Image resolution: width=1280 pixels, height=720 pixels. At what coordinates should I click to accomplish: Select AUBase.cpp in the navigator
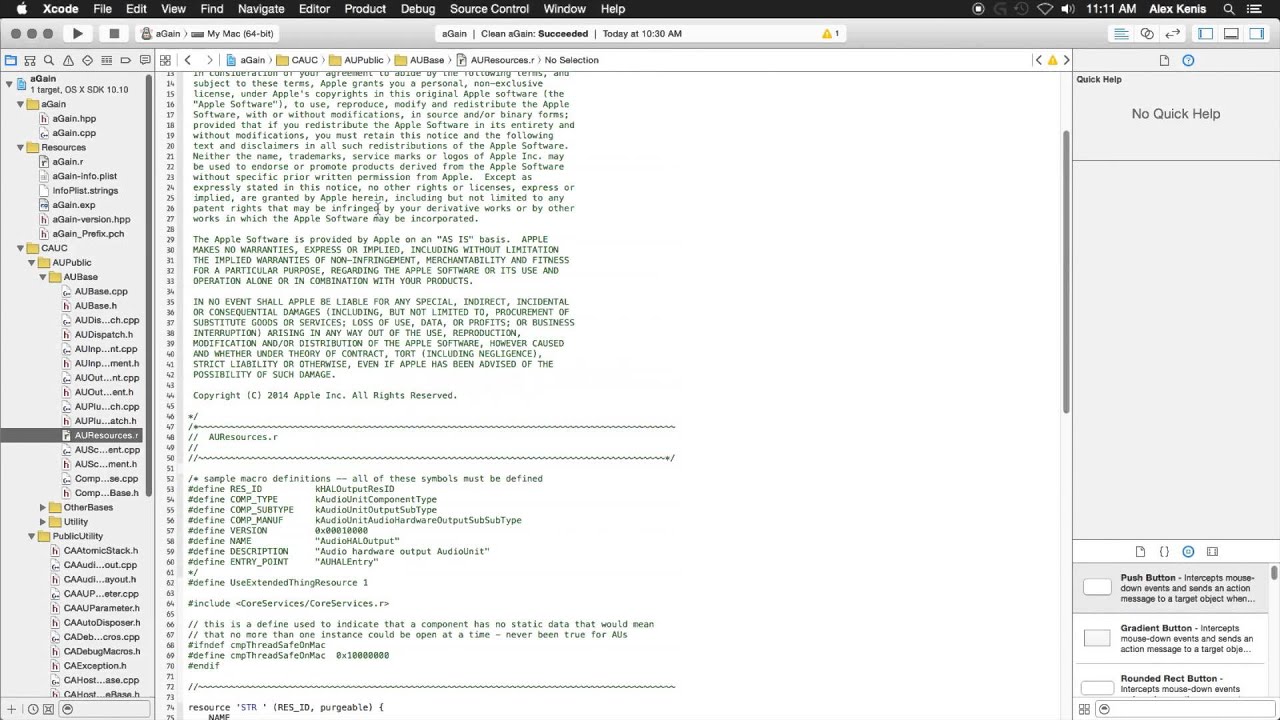point(101,291)
